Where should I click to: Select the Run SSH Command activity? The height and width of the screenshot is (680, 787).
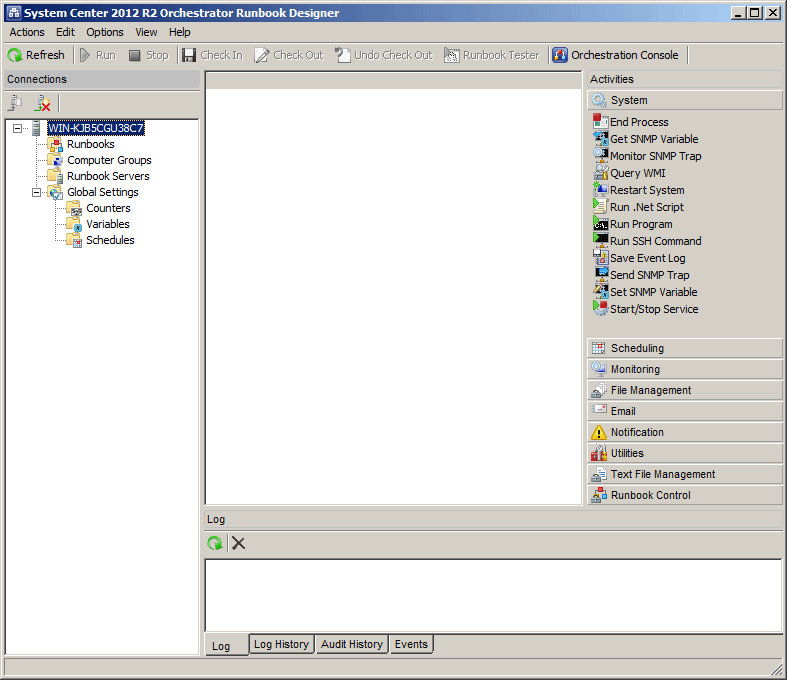647,241
